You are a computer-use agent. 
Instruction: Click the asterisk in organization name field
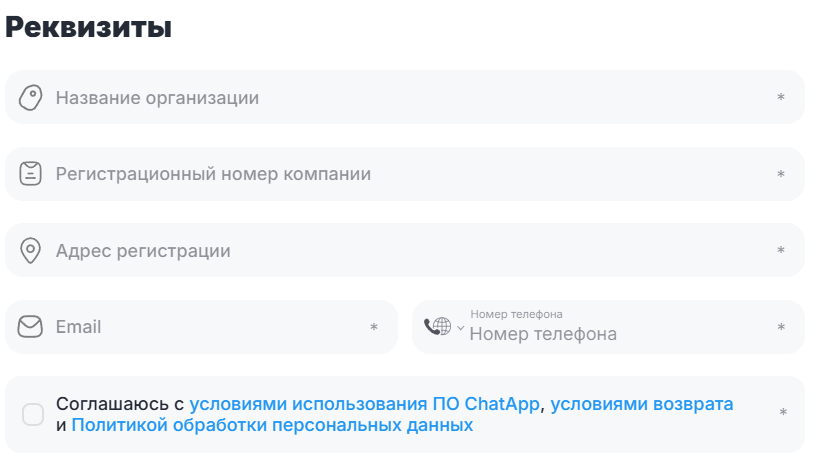point(781,98)
